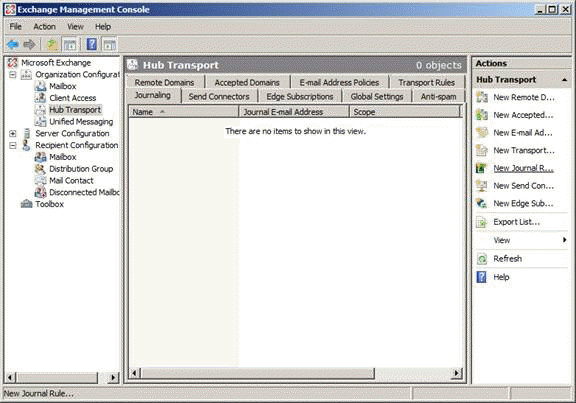Click the New Remote D... action link
The width and height of the screenshot is (576, 403).
point(524,97)
